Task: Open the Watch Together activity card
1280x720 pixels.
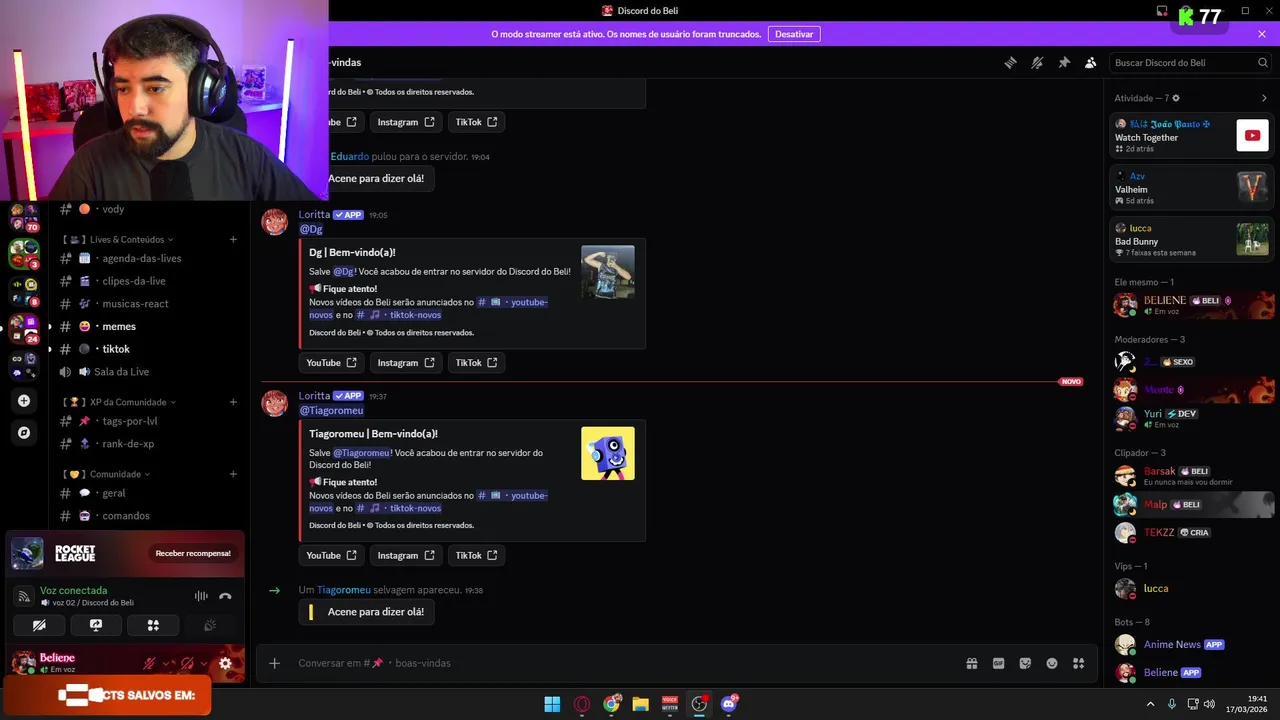Action: [1192, 135]
